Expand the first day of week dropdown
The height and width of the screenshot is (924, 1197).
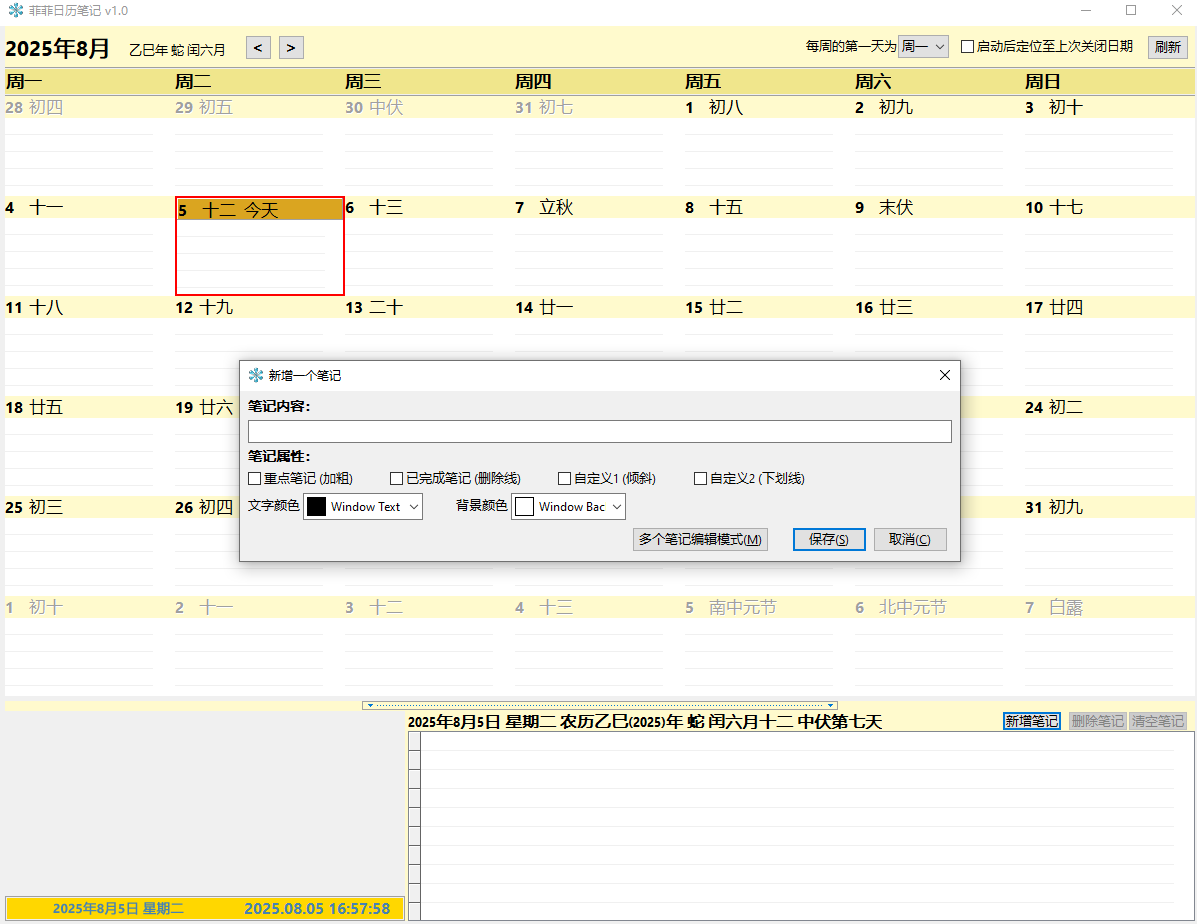tap(923, 46)
